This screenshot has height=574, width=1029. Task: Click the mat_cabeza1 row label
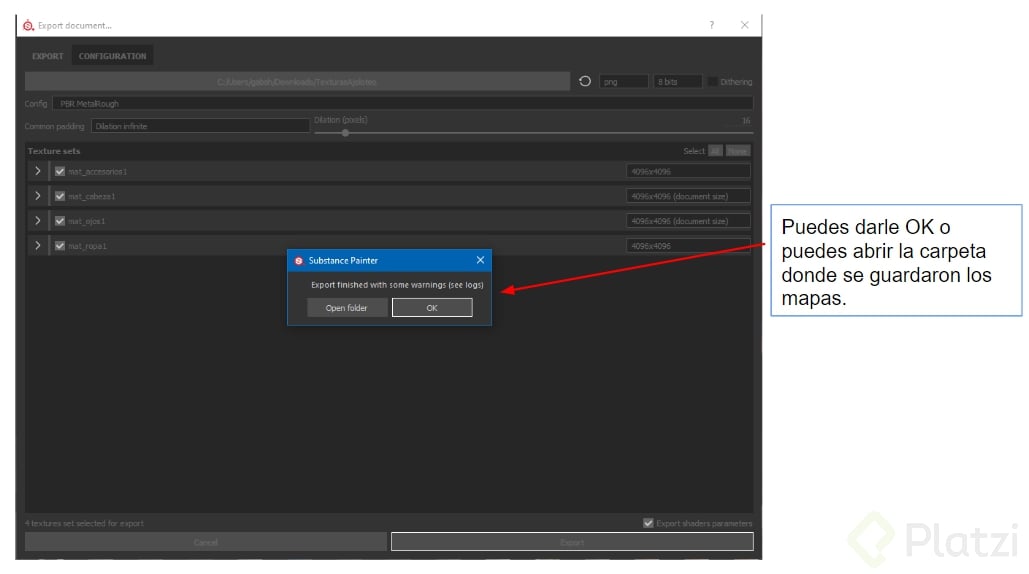tap(92, 196)
